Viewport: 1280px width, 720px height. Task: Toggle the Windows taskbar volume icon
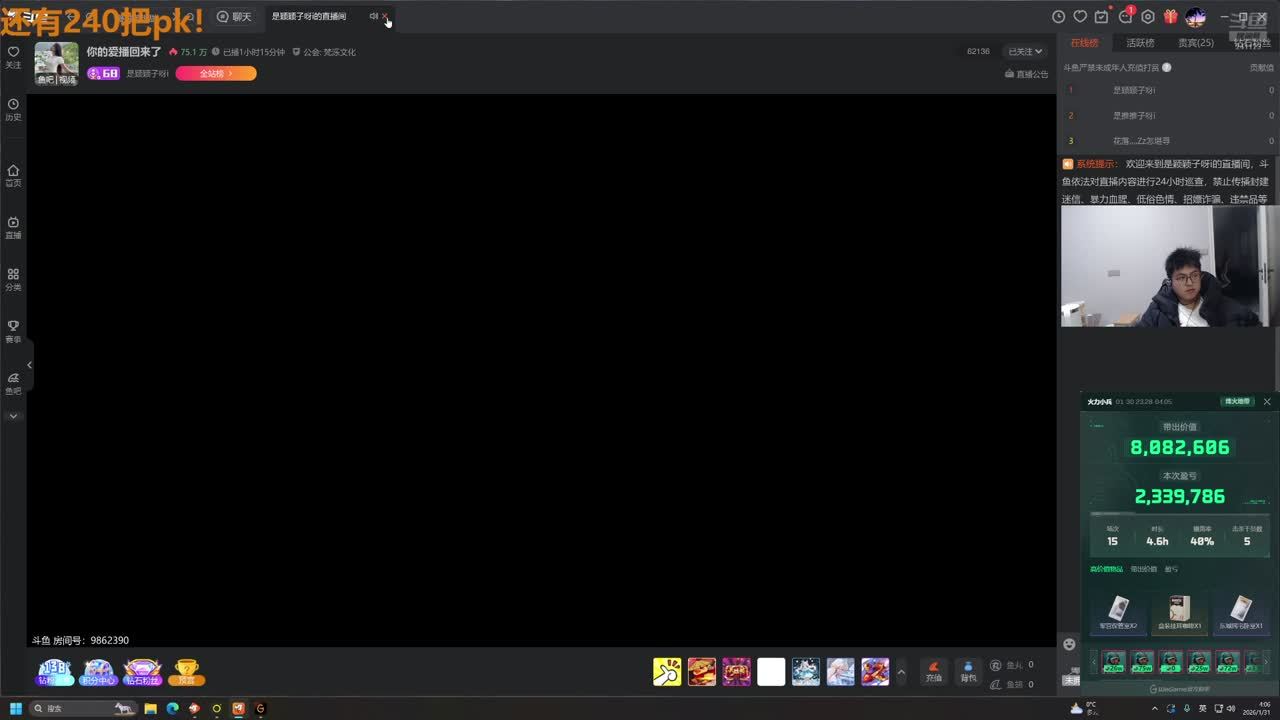[1231, 708]
